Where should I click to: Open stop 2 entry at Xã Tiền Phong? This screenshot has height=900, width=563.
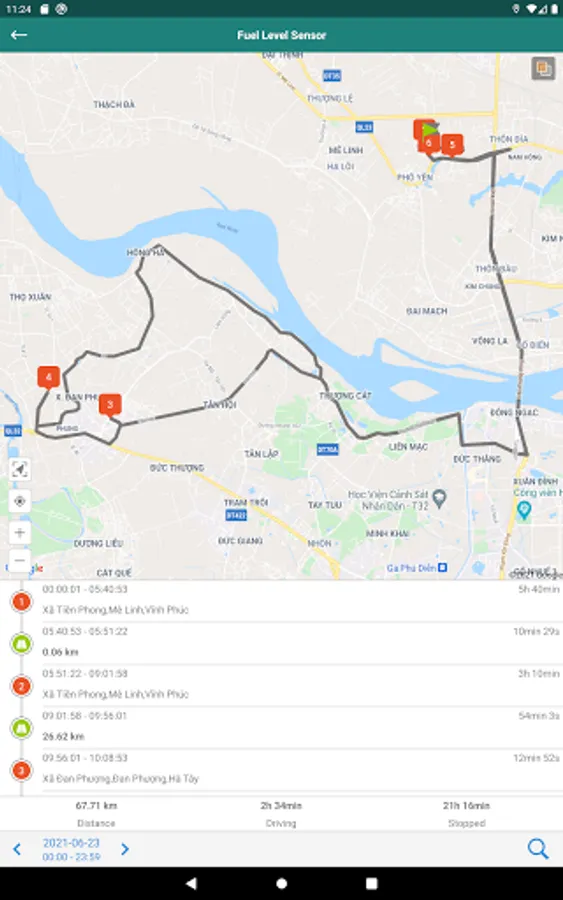(x=281, y=685)
